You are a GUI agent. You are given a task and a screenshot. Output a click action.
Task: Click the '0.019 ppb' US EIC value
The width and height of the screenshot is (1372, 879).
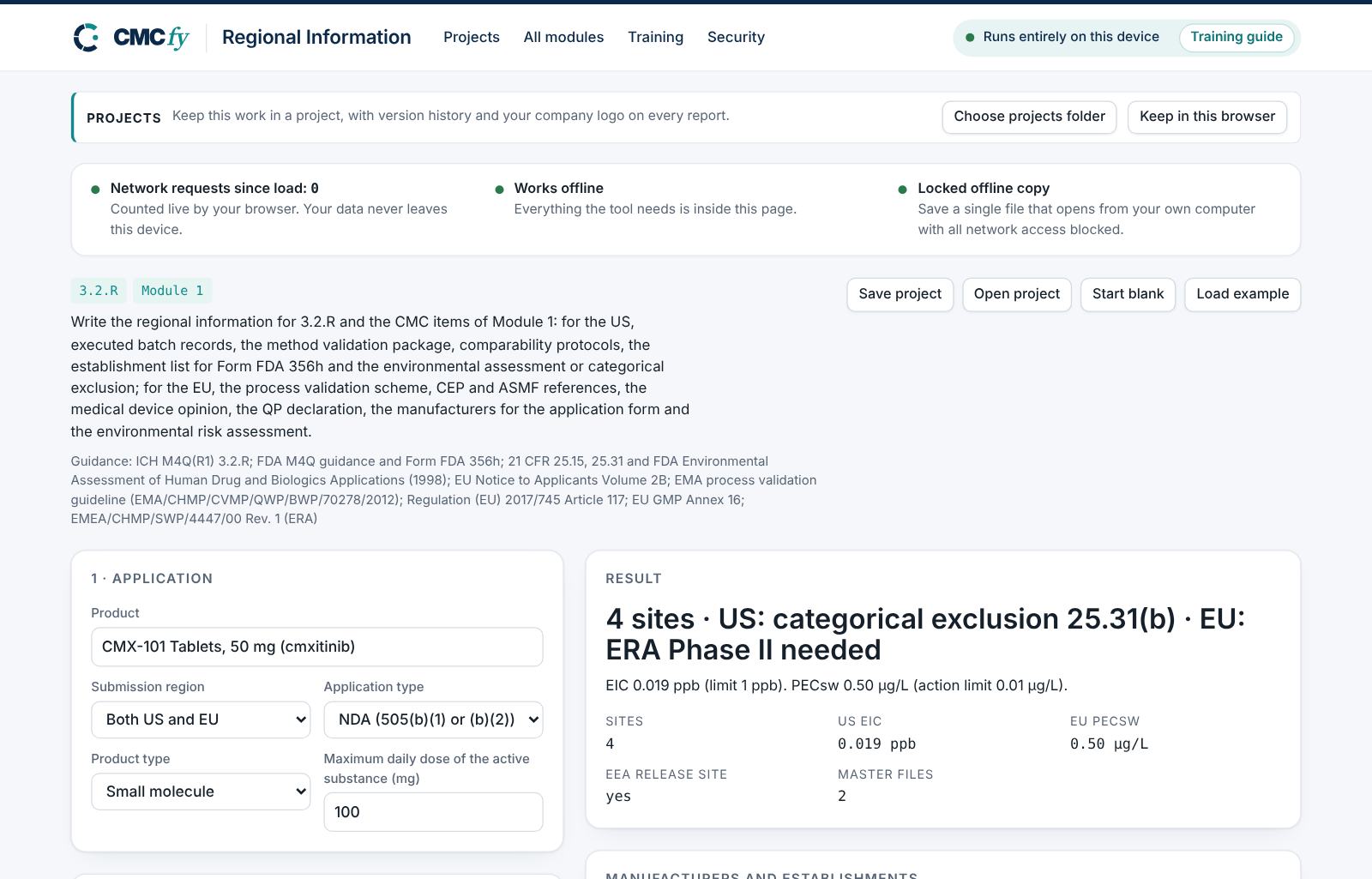click(876, 744)
